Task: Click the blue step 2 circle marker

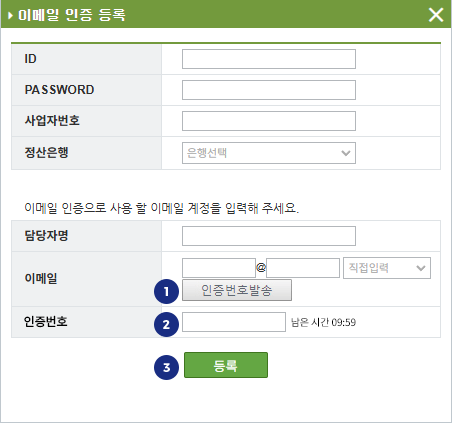Action: point(166,324)
